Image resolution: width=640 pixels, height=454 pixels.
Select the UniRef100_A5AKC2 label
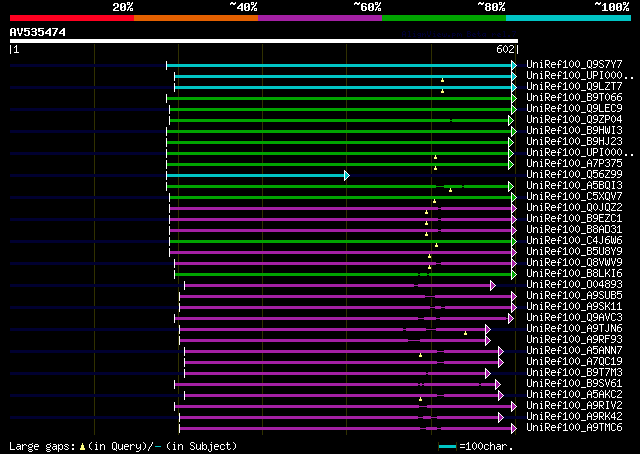(x=574, y=395)
